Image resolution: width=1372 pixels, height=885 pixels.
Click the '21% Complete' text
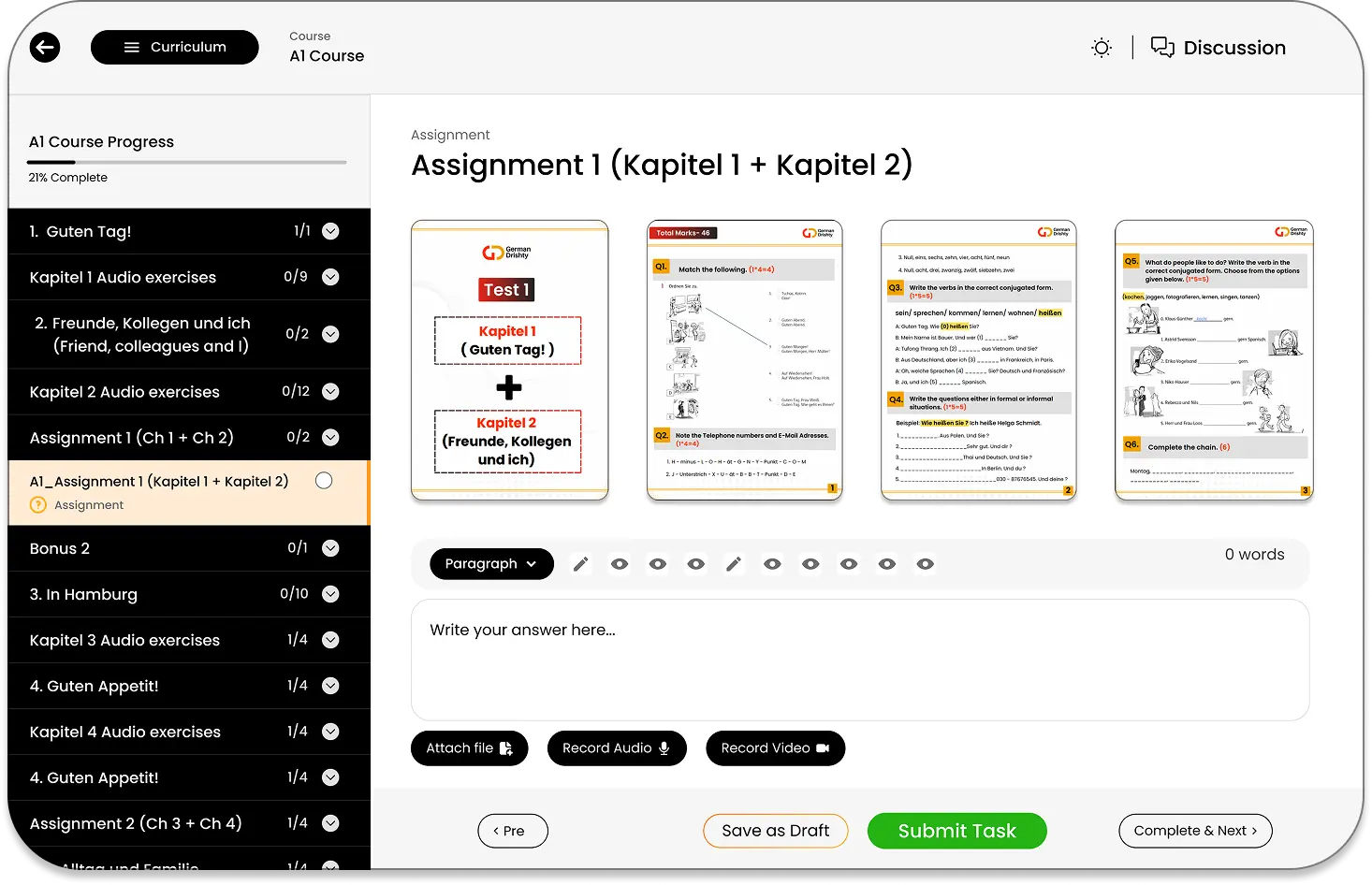[67, 178]
